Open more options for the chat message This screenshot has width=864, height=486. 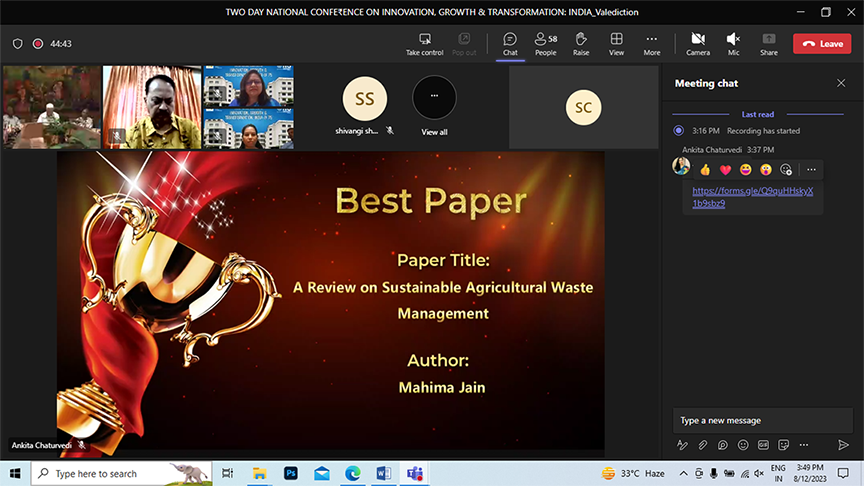(811, 170)
